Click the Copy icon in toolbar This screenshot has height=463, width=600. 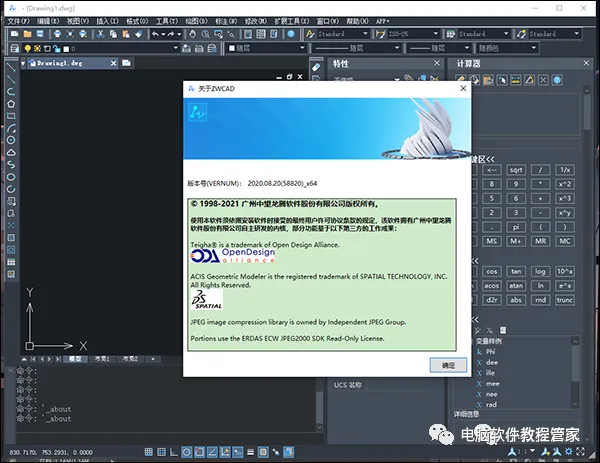coord(113,34)
